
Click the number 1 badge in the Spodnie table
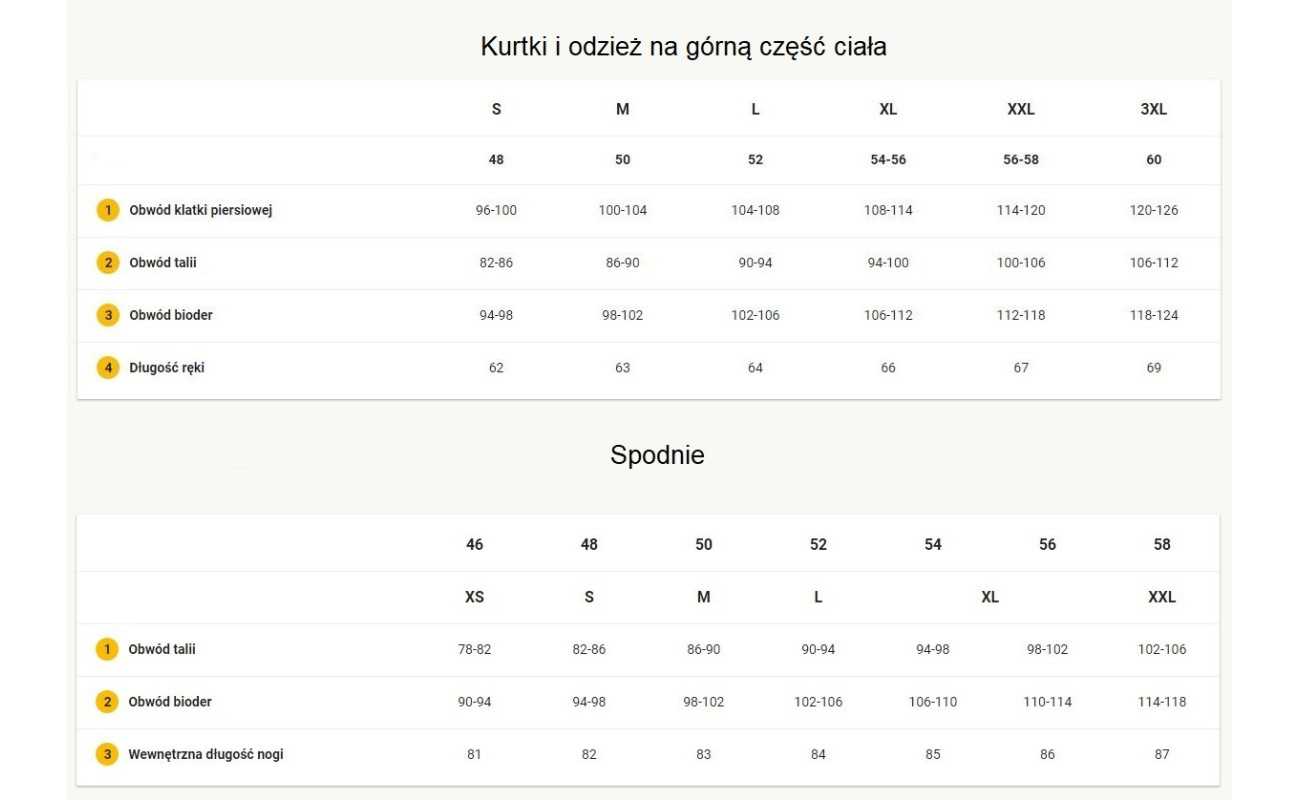(107, 650)
